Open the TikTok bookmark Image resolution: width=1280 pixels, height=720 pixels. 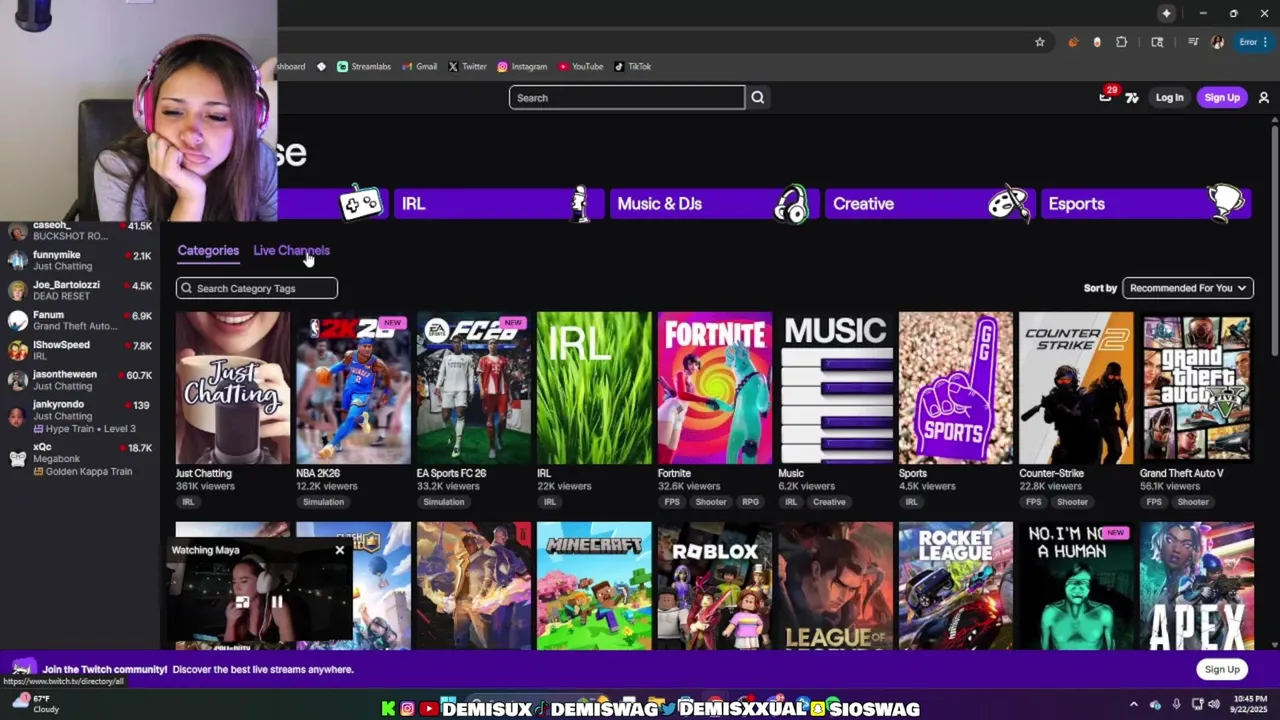[632, 66]
